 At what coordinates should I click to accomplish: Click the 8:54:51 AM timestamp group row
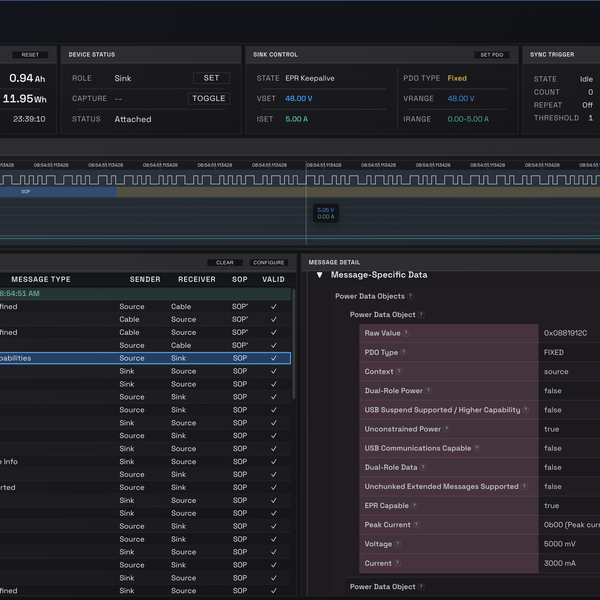pos(145,293)
